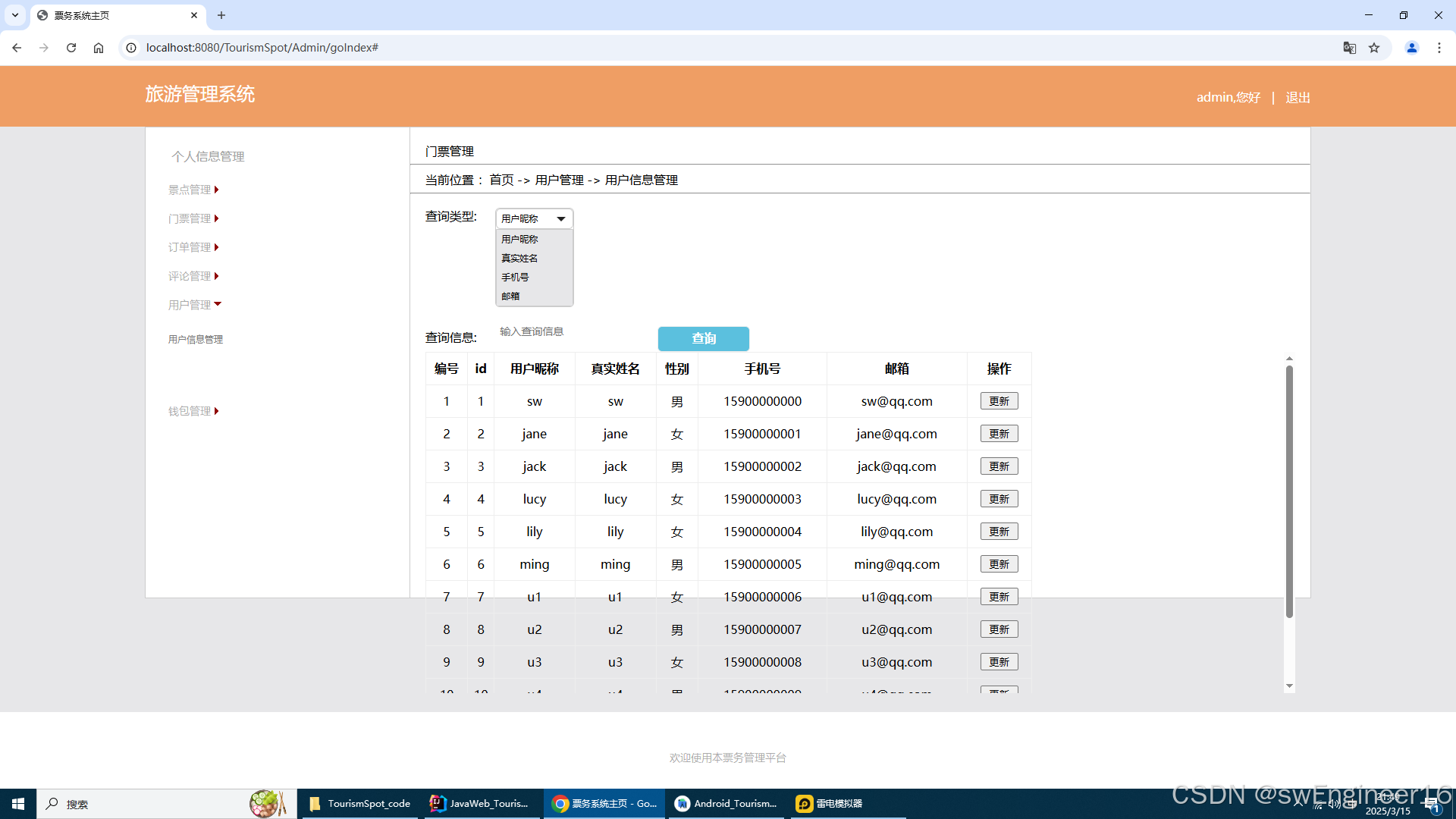Expand the 景点管理 sidebar menu
This screenshot has width=1456, height=819.
coord(193,190)
